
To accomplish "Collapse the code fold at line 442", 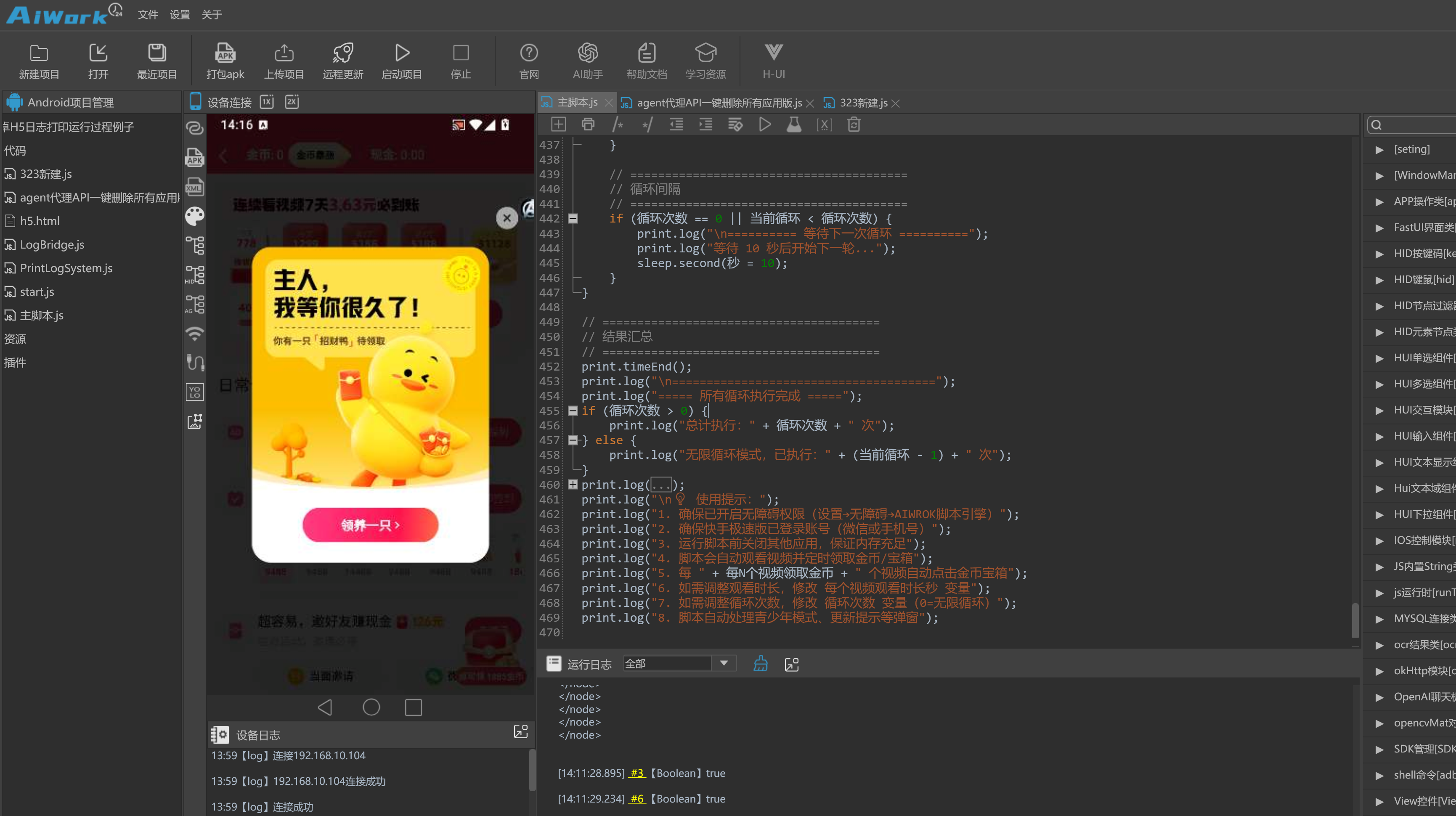I will click(x=573, y=219).
